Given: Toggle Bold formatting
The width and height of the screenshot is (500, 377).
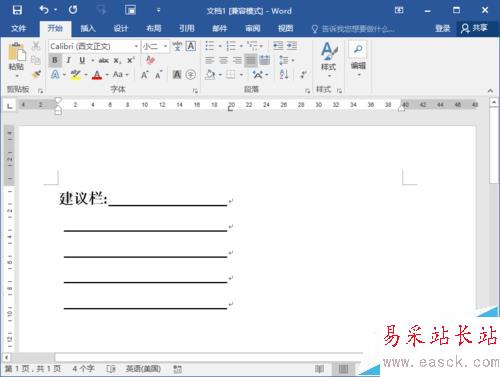Looking at the screenshot, I should click(55, 60).
